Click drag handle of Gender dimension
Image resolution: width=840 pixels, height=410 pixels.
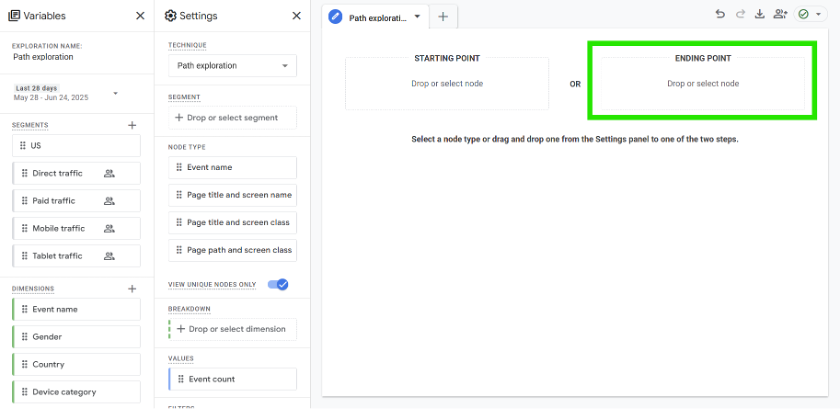(x=24, y=337)
